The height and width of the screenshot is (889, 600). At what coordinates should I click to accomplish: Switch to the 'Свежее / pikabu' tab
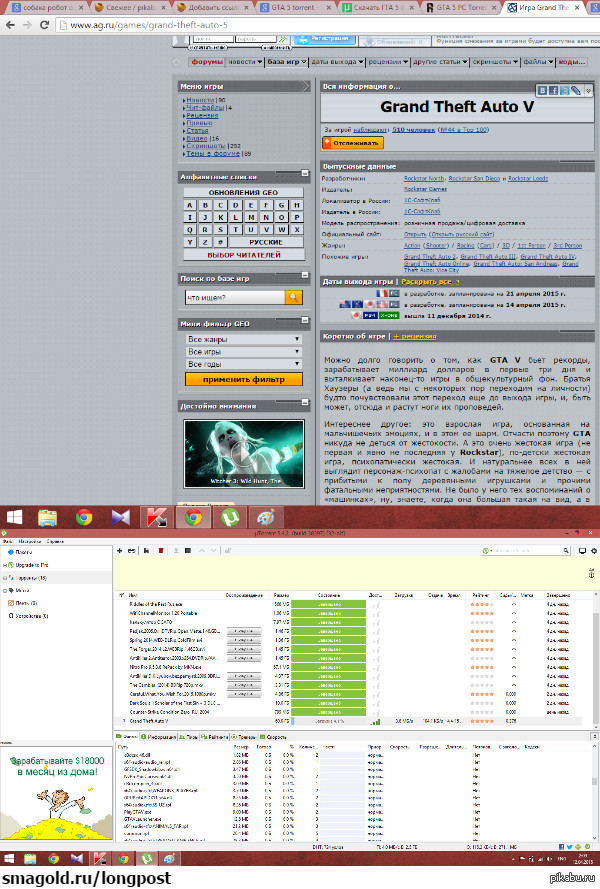(x=131, y=7)
